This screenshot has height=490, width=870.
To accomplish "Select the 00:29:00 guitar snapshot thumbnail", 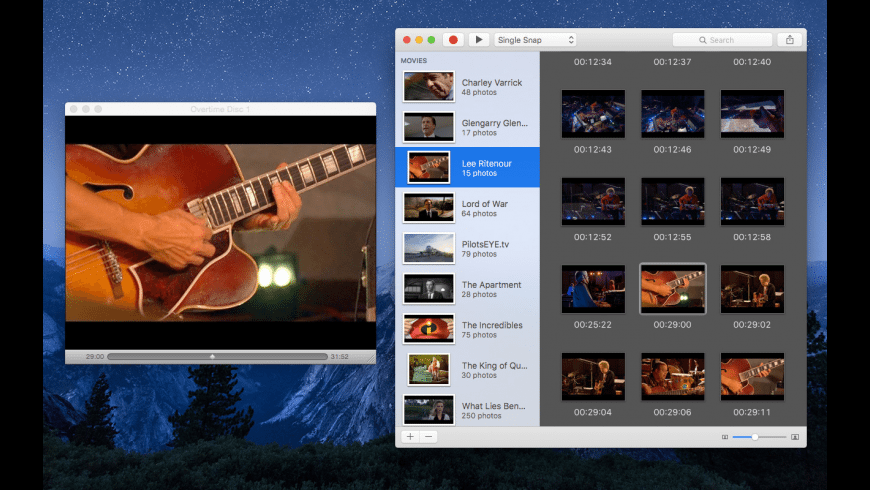I will coord(672,289).
